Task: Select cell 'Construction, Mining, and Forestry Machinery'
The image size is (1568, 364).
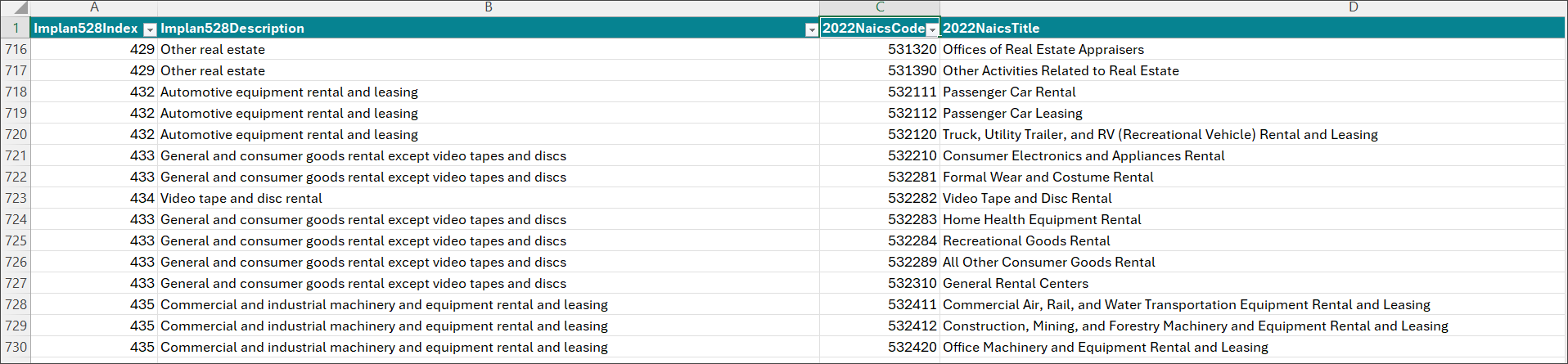Action: (x=1252, y=326)
